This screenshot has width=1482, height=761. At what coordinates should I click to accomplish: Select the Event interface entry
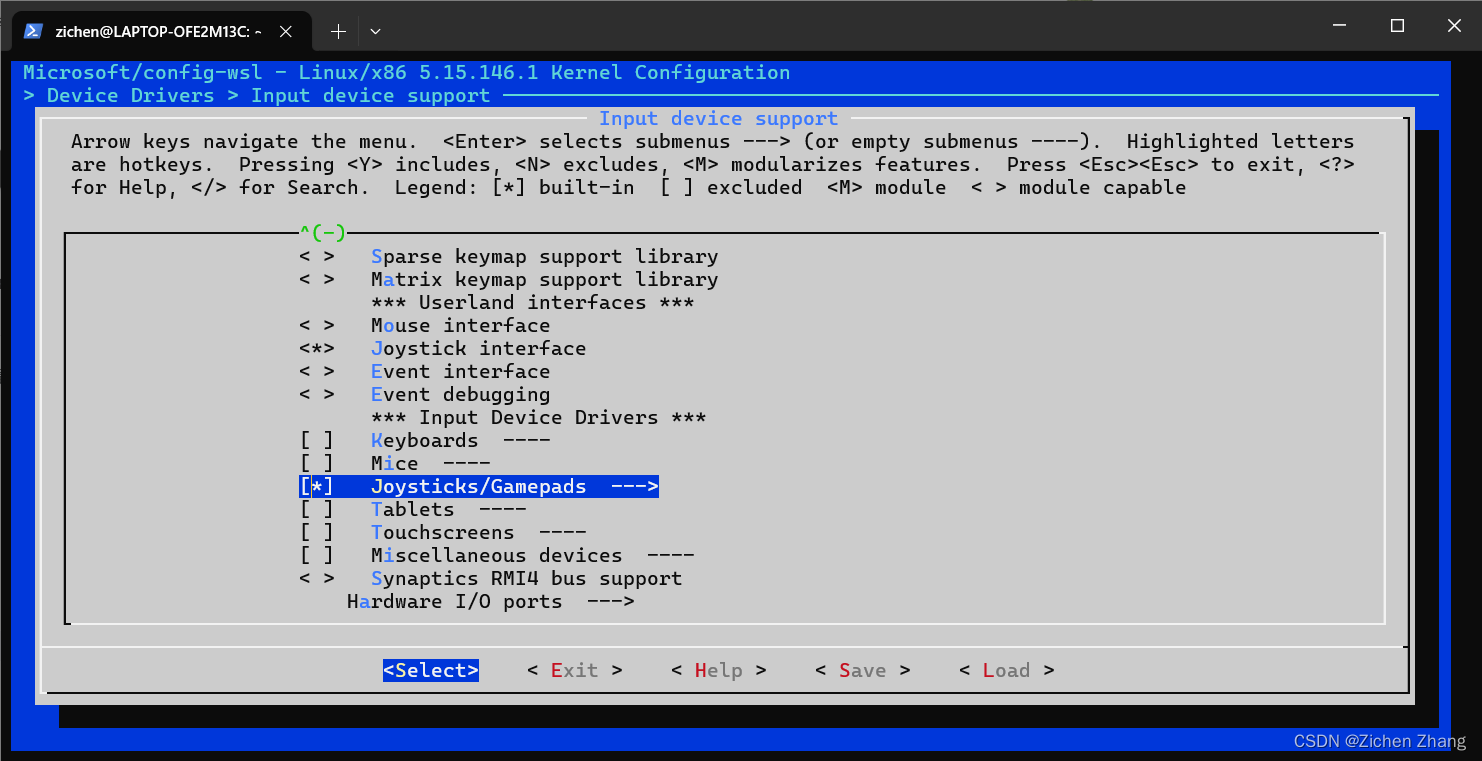pyautogui.click(x=460, y=372)
